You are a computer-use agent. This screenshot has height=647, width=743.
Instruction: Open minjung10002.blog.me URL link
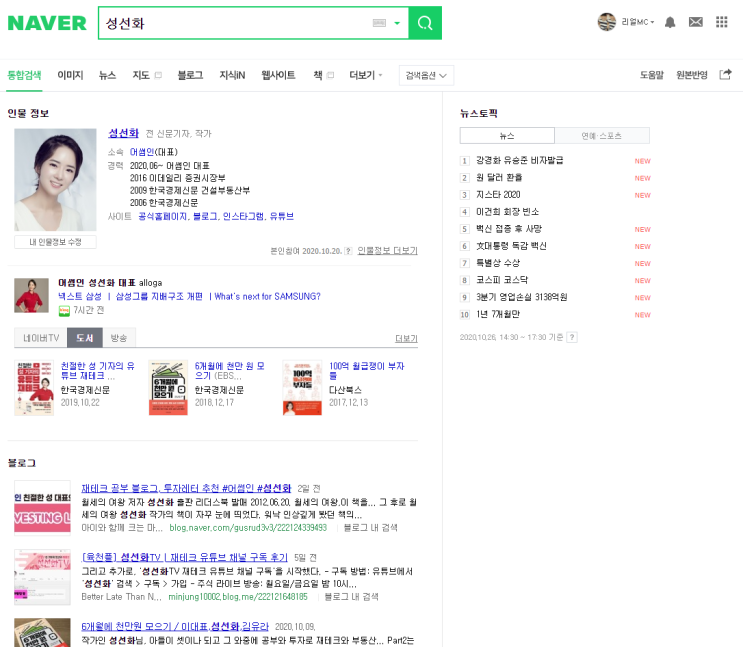tap(238, 597)
